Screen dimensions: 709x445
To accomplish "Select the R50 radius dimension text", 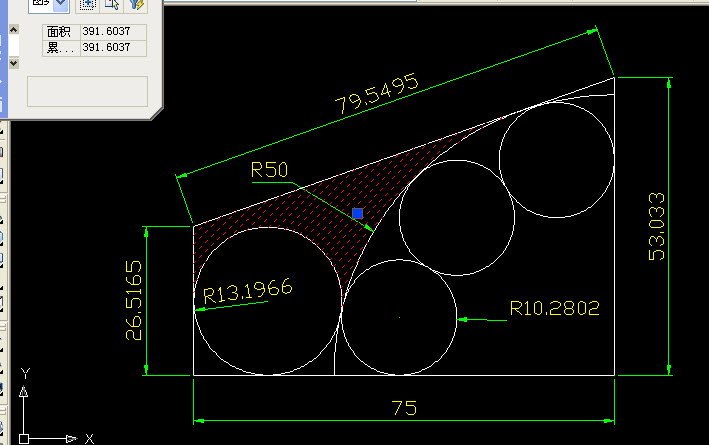I will [269, 170].
